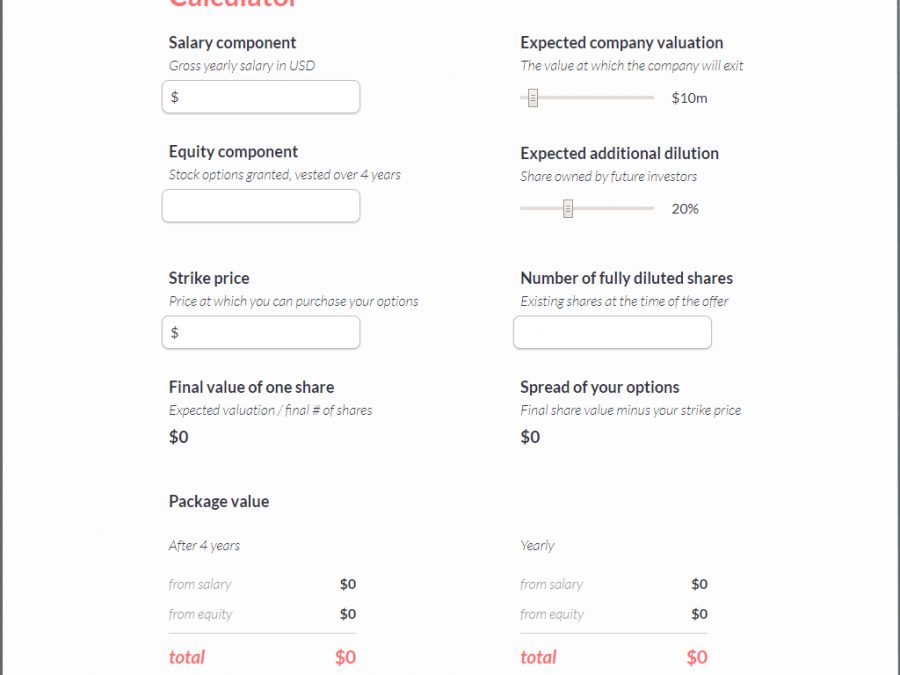
Task: Click the Spread of your options amount
Action: pyautogui.click(x=530, y=437)
